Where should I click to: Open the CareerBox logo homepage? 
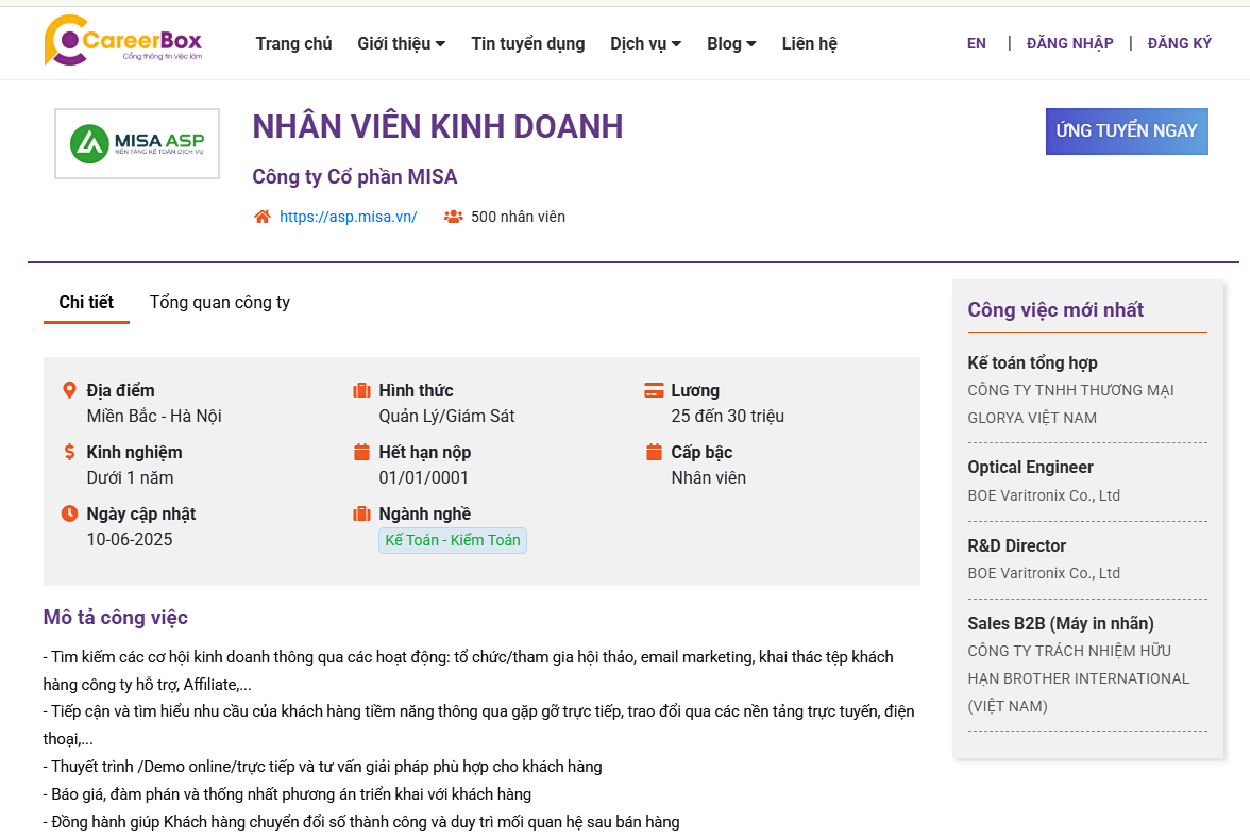click(x=124, y=41)
